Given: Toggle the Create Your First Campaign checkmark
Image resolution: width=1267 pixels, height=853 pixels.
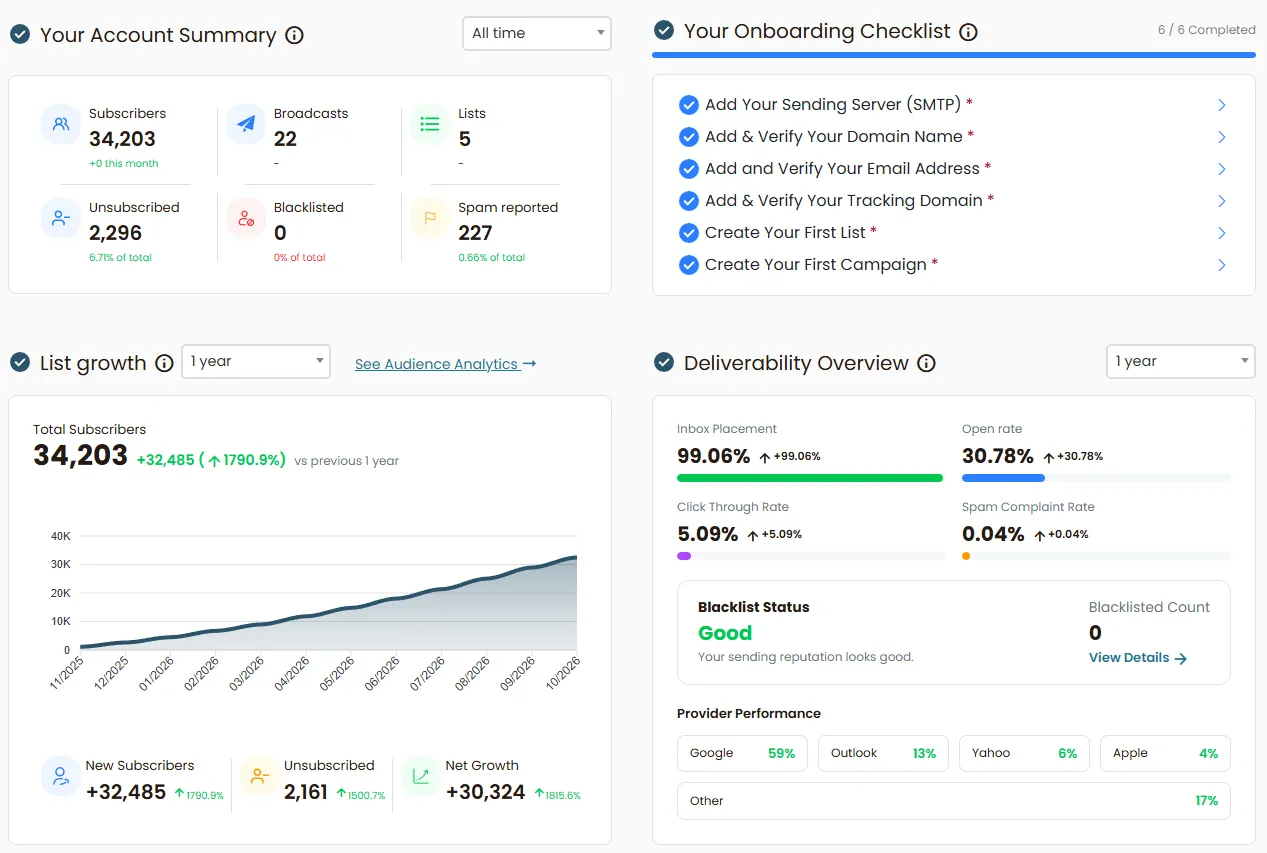Looking at the screenshot, I should coord(688,265).
